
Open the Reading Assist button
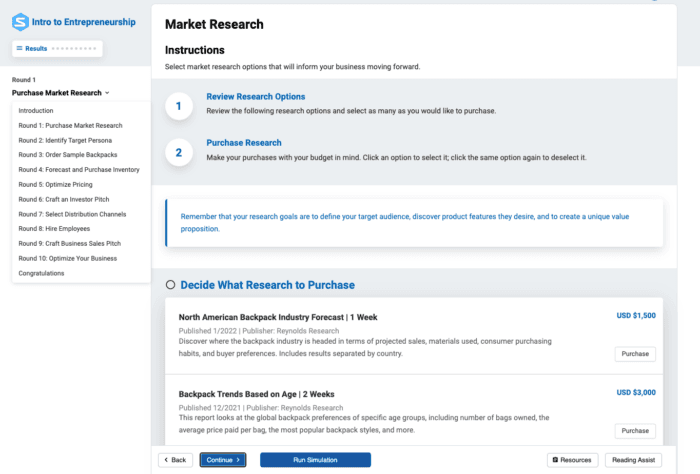pyautogui.click(x=633, y=460)
